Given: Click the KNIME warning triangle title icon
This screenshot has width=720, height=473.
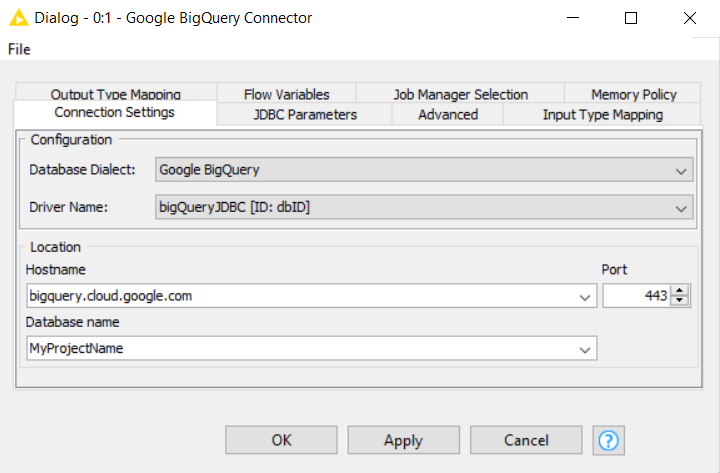Looking at the screenshot, I should click(19, 18).
